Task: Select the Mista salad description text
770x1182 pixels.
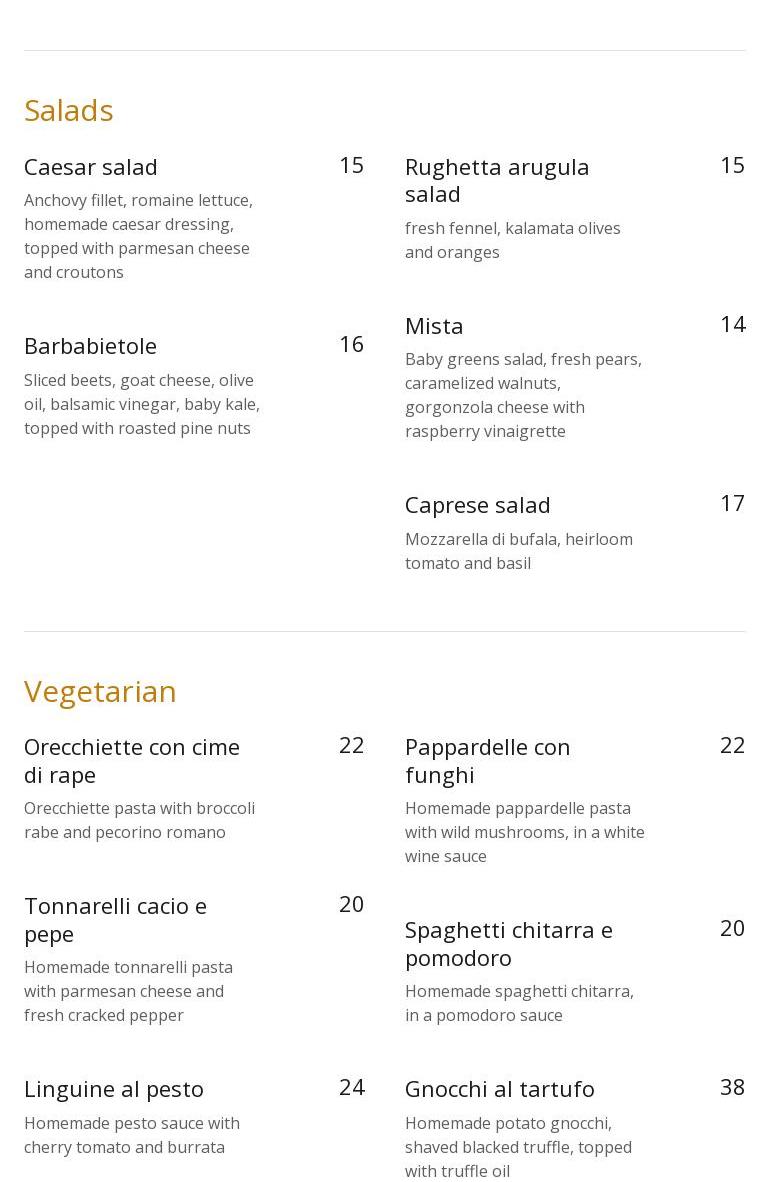Action: [x=523, y=395]
